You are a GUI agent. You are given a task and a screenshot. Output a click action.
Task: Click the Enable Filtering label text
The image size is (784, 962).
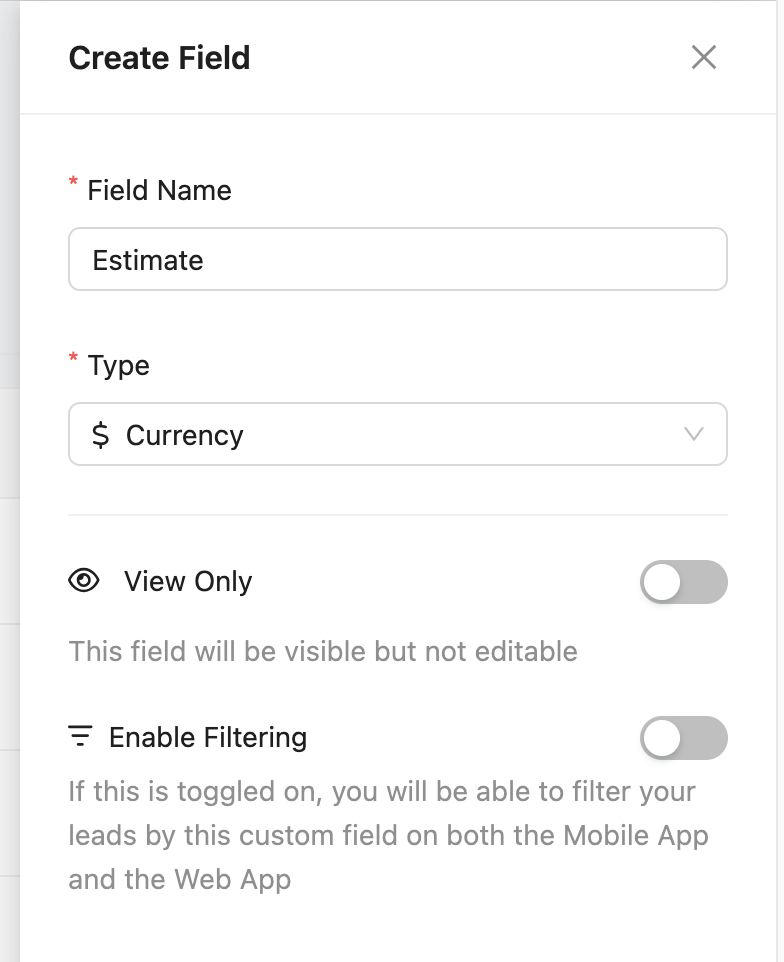(208, 737)
